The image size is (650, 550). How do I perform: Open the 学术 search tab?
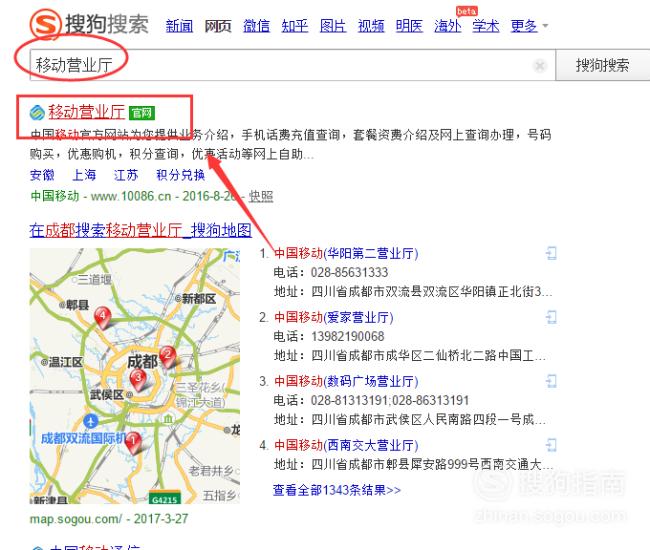486,26
